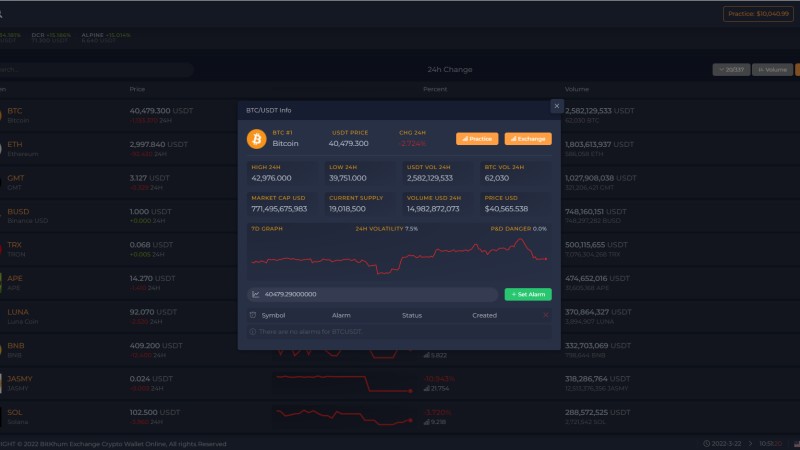Click BTC volume 2,582,129,533 USDT in list
800x450 pixels.
599,111
